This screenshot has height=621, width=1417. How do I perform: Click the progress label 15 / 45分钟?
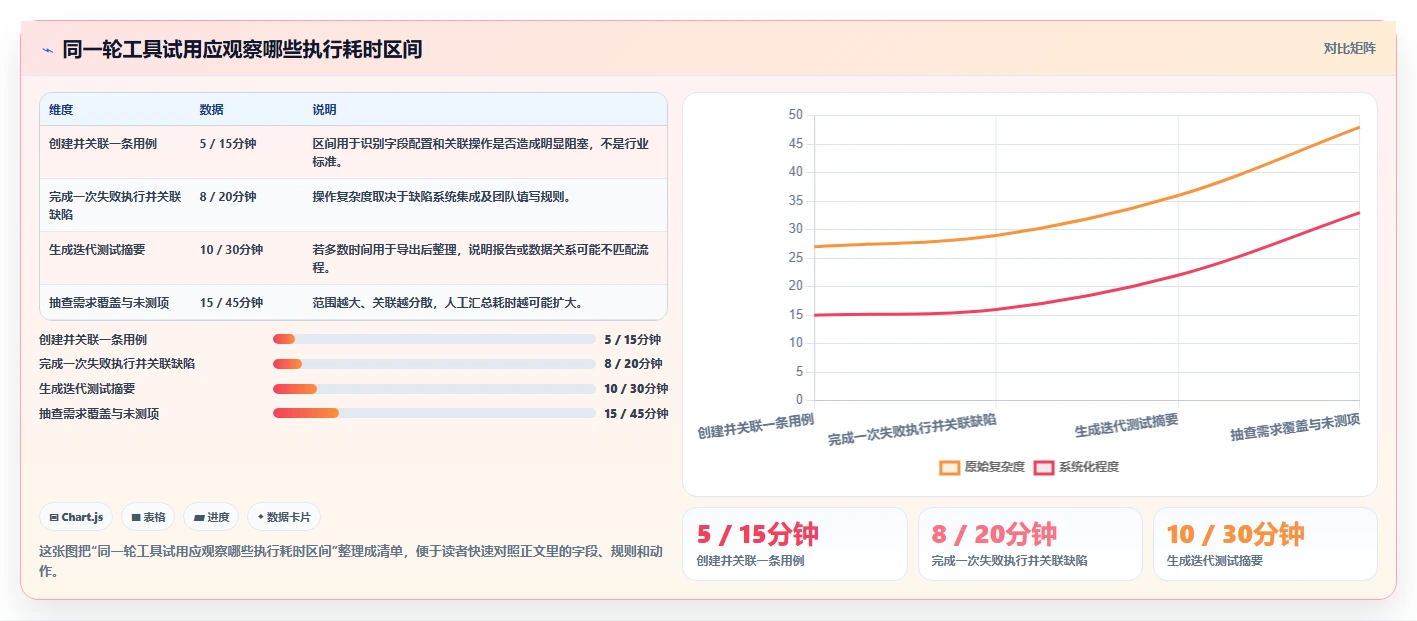636,414
